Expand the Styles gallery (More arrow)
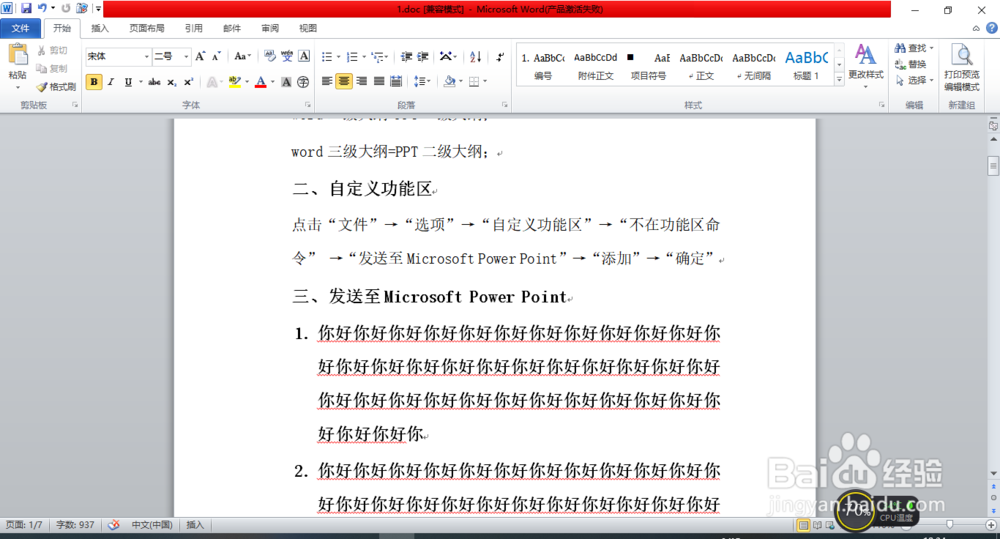Viewport: 1000px width, 539px height. 839,79
